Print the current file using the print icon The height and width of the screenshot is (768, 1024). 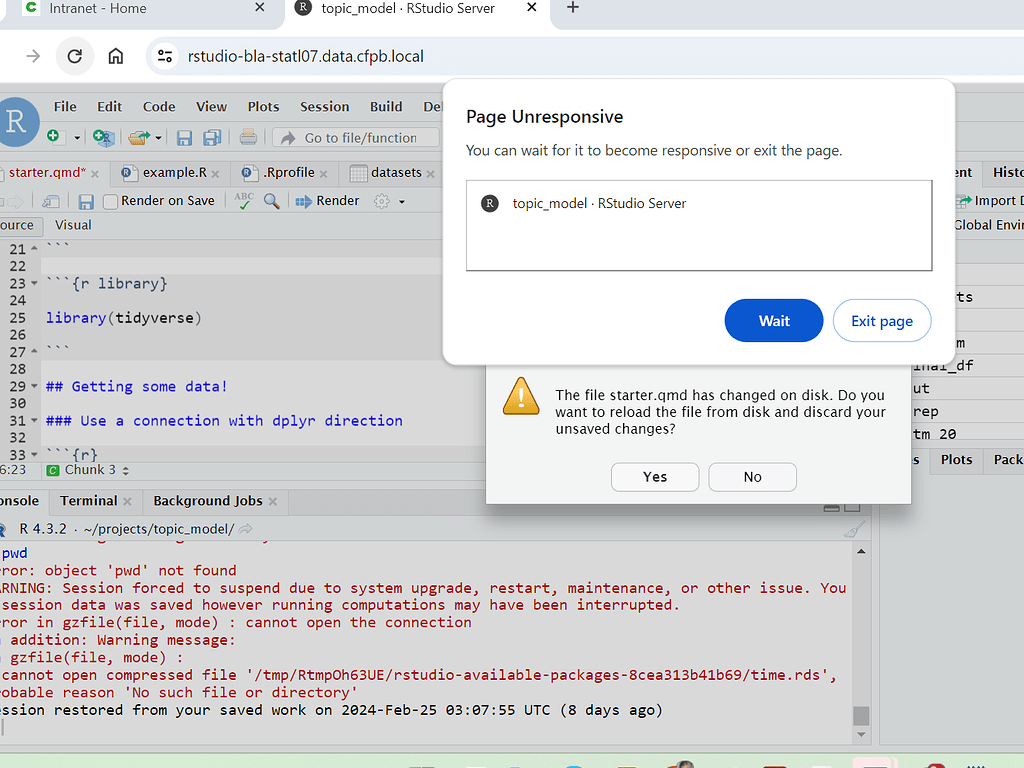248,137
